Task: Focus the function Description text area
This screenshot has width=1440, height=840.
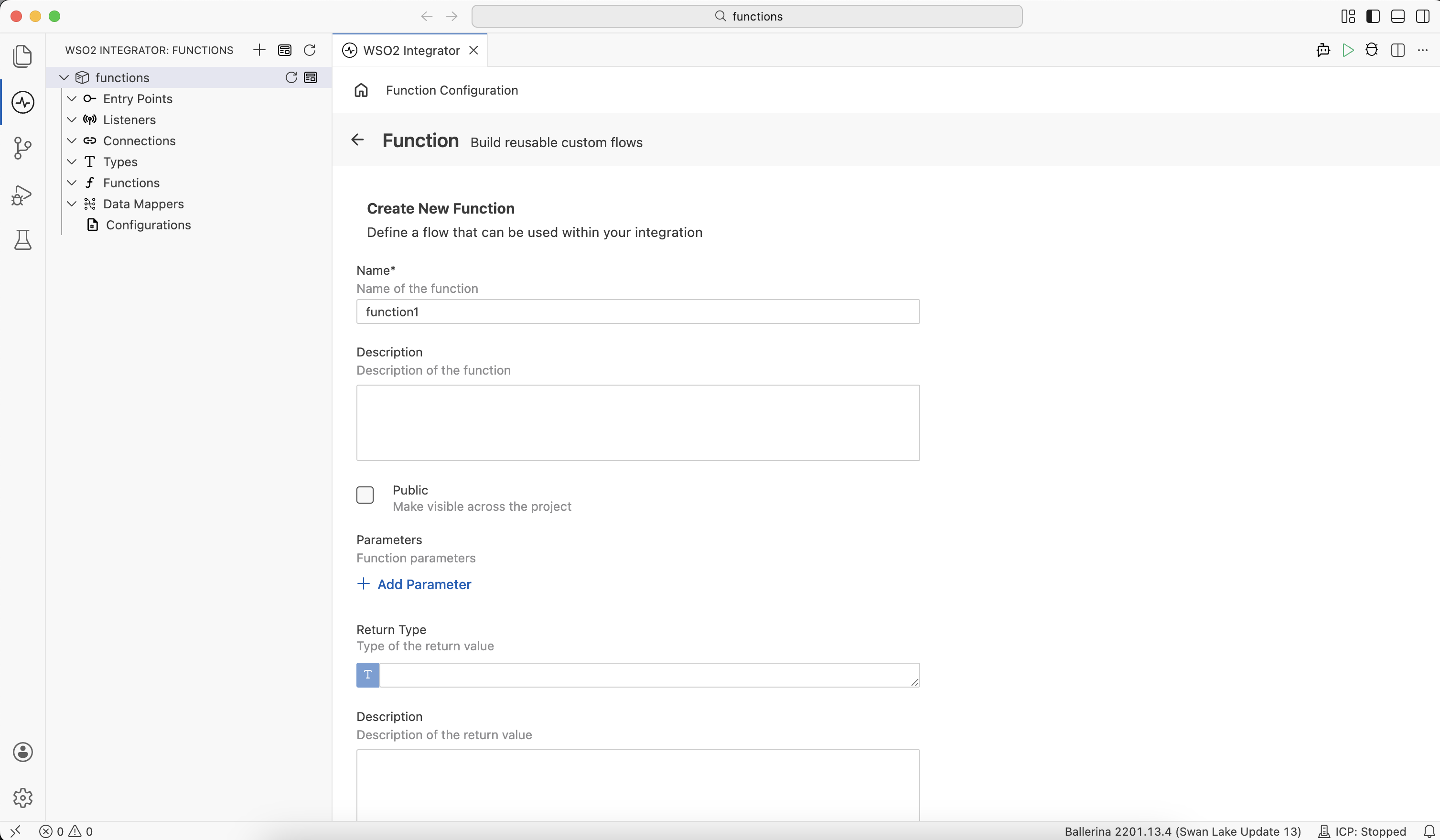Action: coord(638,423)
